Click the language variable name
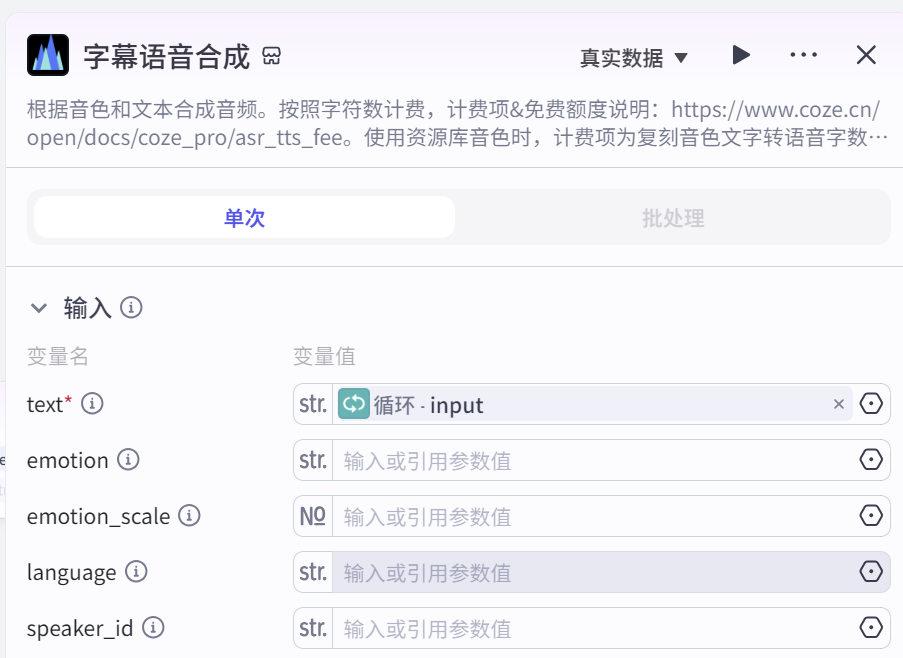The image size is (903, 658). 71,573
